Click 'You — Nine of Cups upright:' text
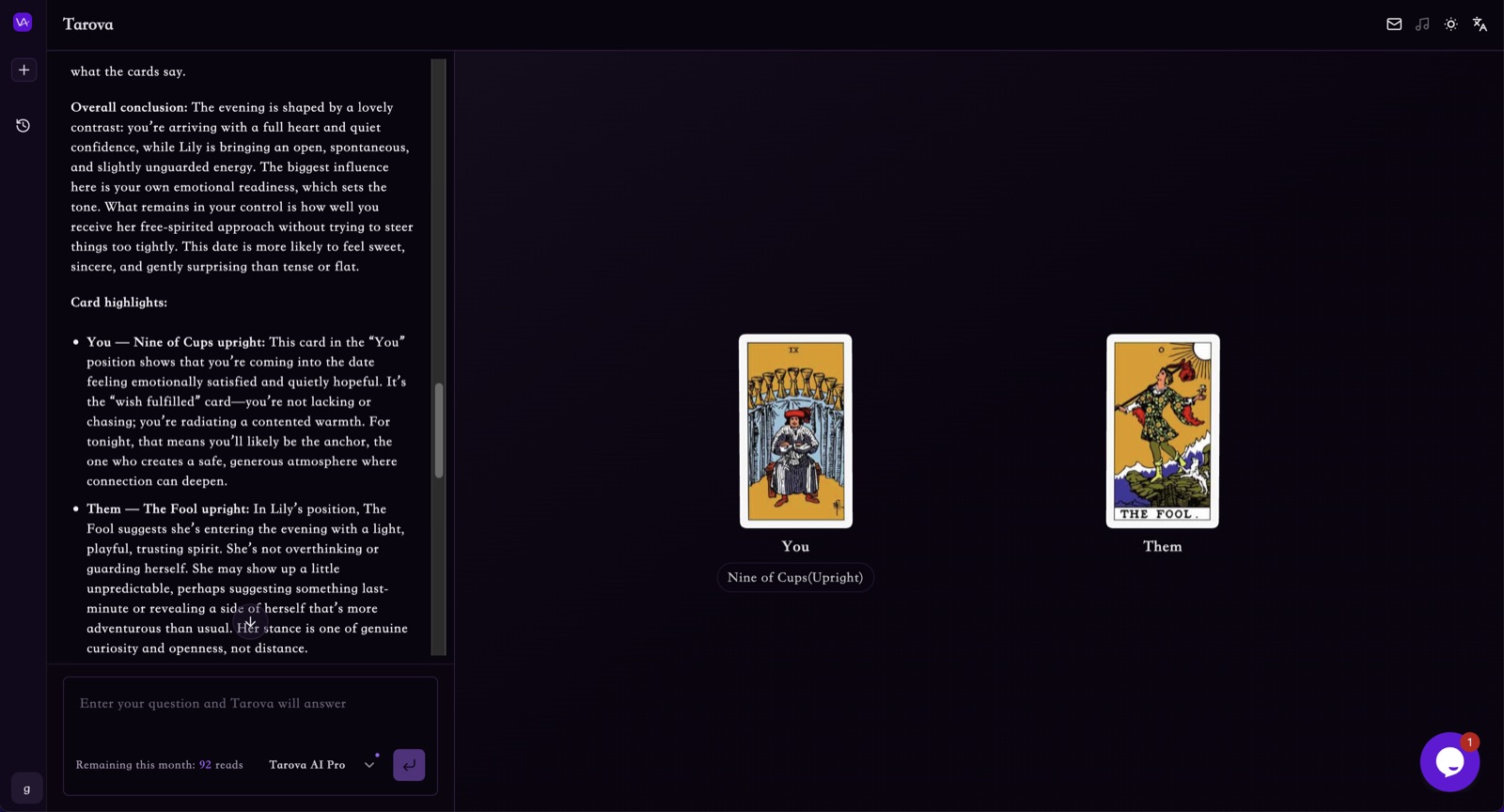The image size is (1504, 812). click(x=176, y=342)
